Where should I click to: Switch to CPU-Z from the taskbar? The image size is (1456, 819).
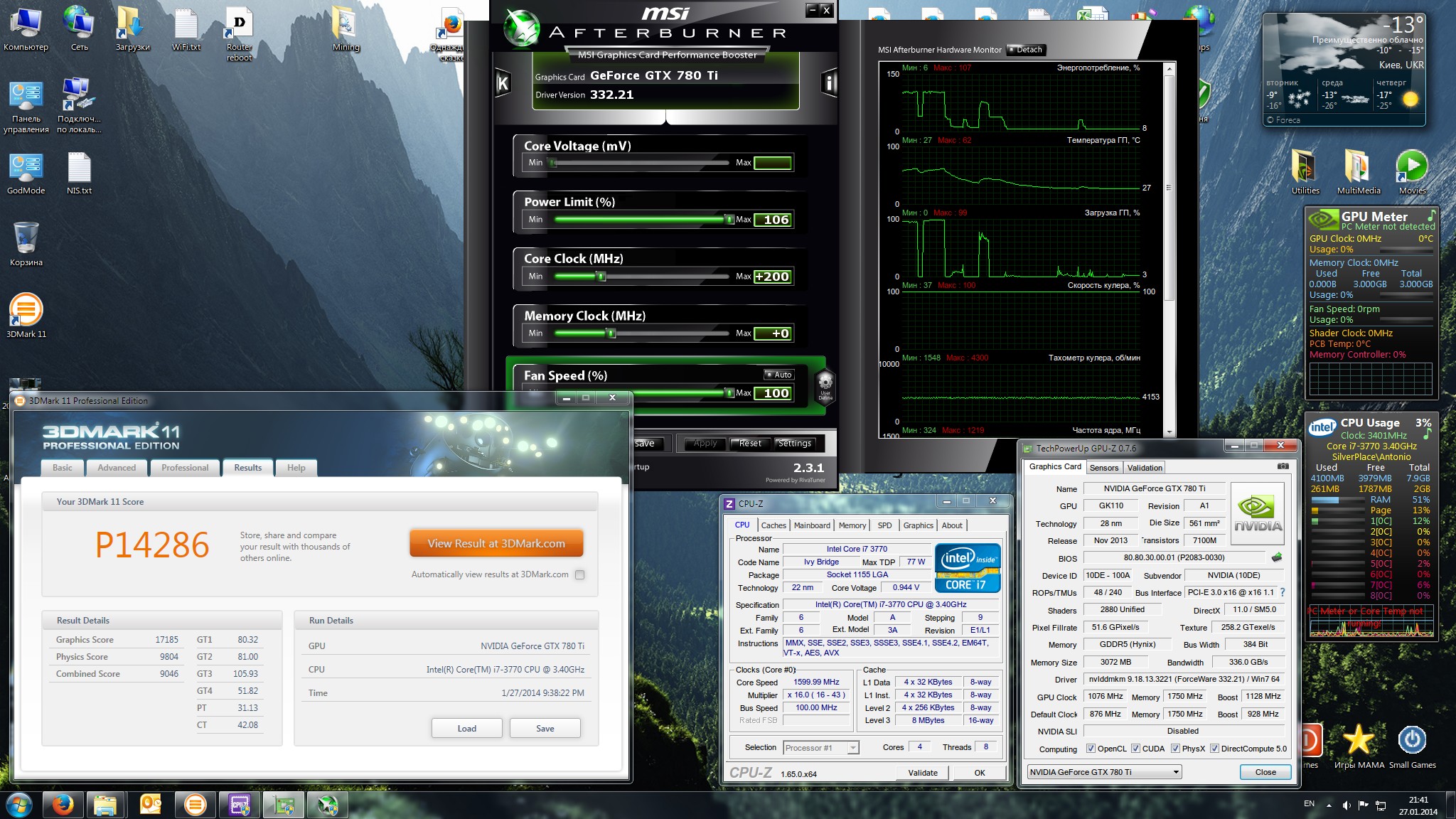click(x=240, y=805)
